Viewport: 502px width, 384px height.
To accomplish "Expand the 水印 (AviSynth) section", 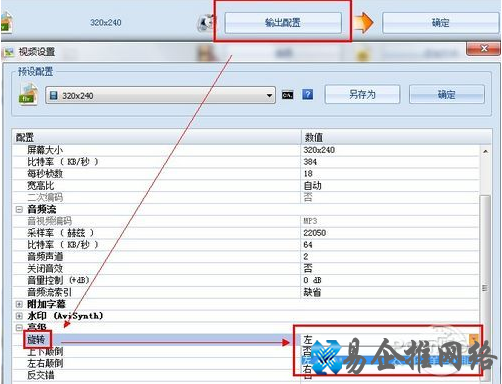I will 19,316.
